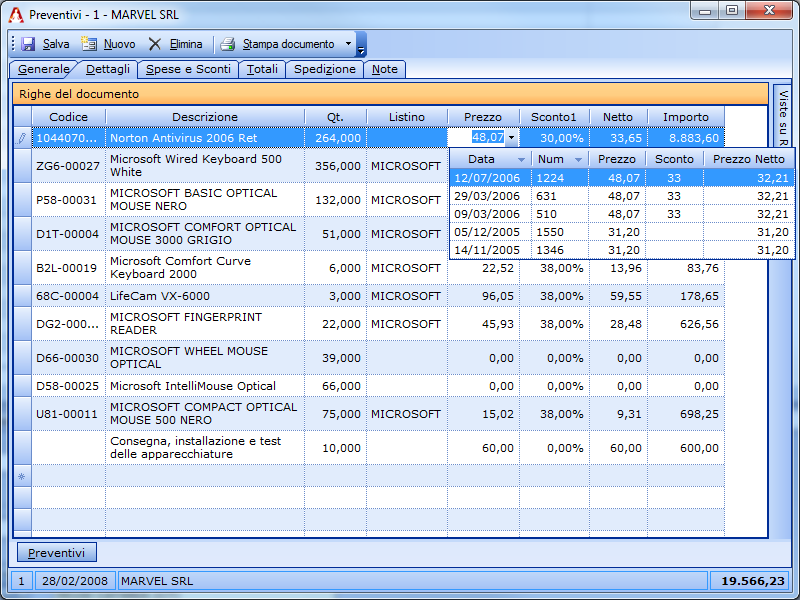This screenshot has height=600, width=800.
Task: Select price history row dated 05/12/2005
Action: (621, 232)
